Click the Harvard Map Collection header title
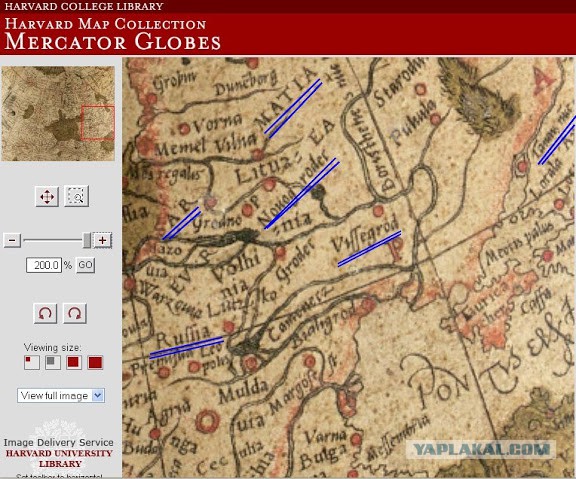The height and width of the screenshot is (479, 576). (x=105, y=24)
